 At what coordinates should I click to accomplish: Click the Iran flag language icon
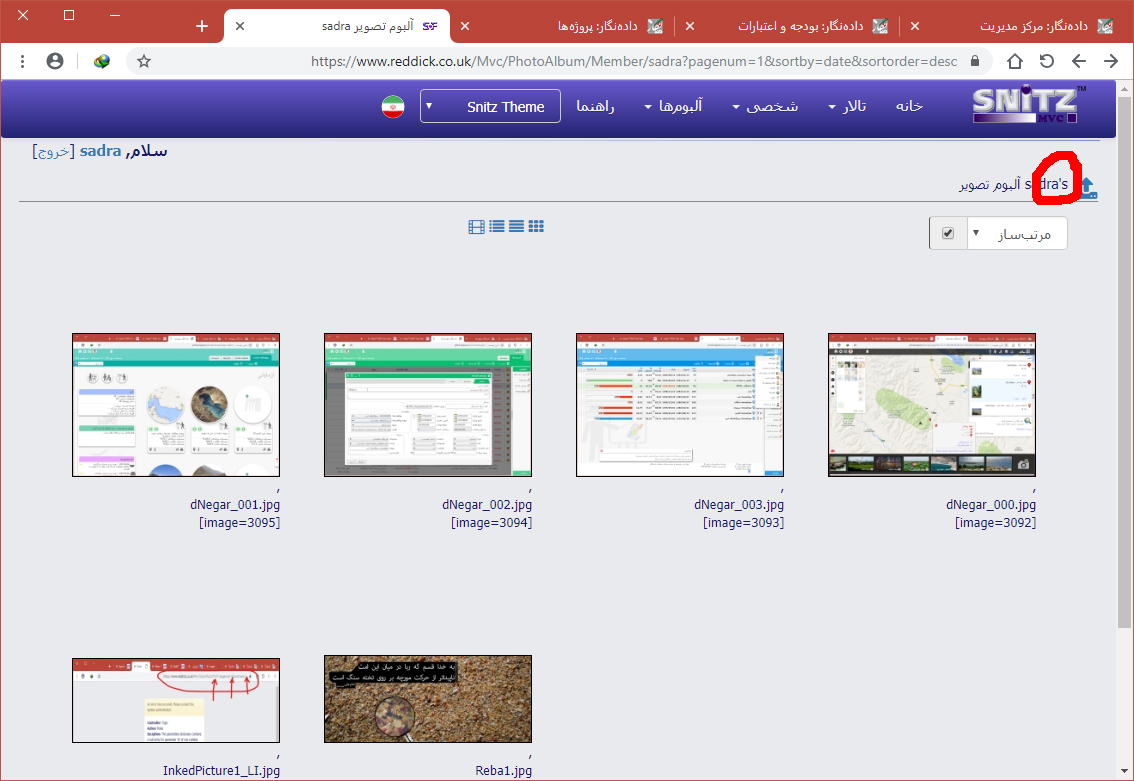click(392, 107)
